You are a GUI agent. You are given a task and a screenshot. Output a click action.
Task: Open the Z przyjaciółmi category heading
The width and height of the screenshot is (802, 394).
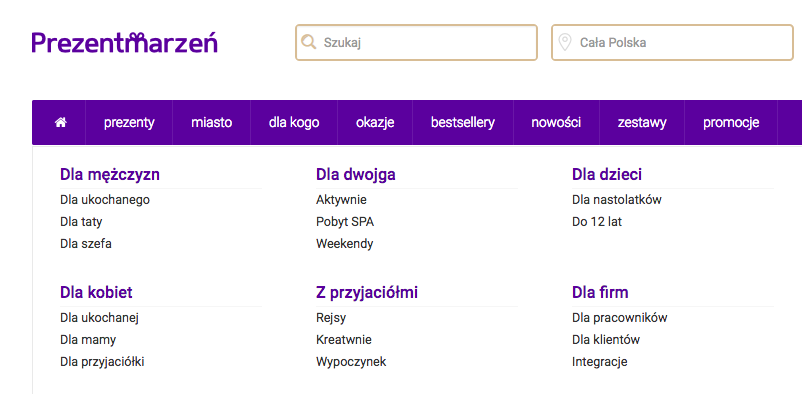pyautogui.click(x=367, y=293)
